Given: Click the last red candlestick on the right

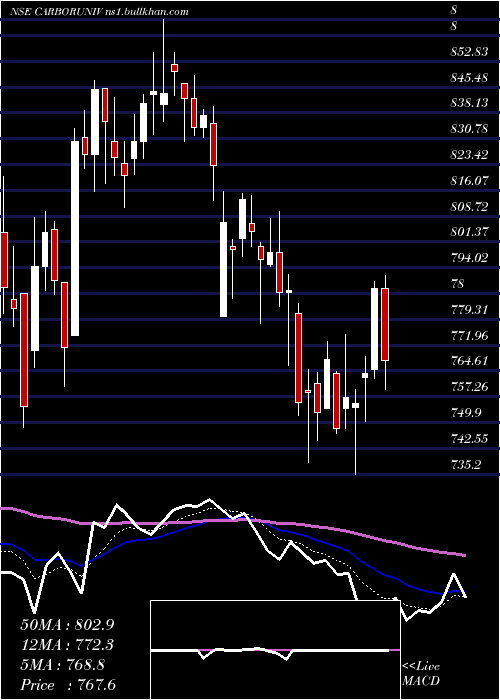Looking at the screenshot, I should [385, 324].
